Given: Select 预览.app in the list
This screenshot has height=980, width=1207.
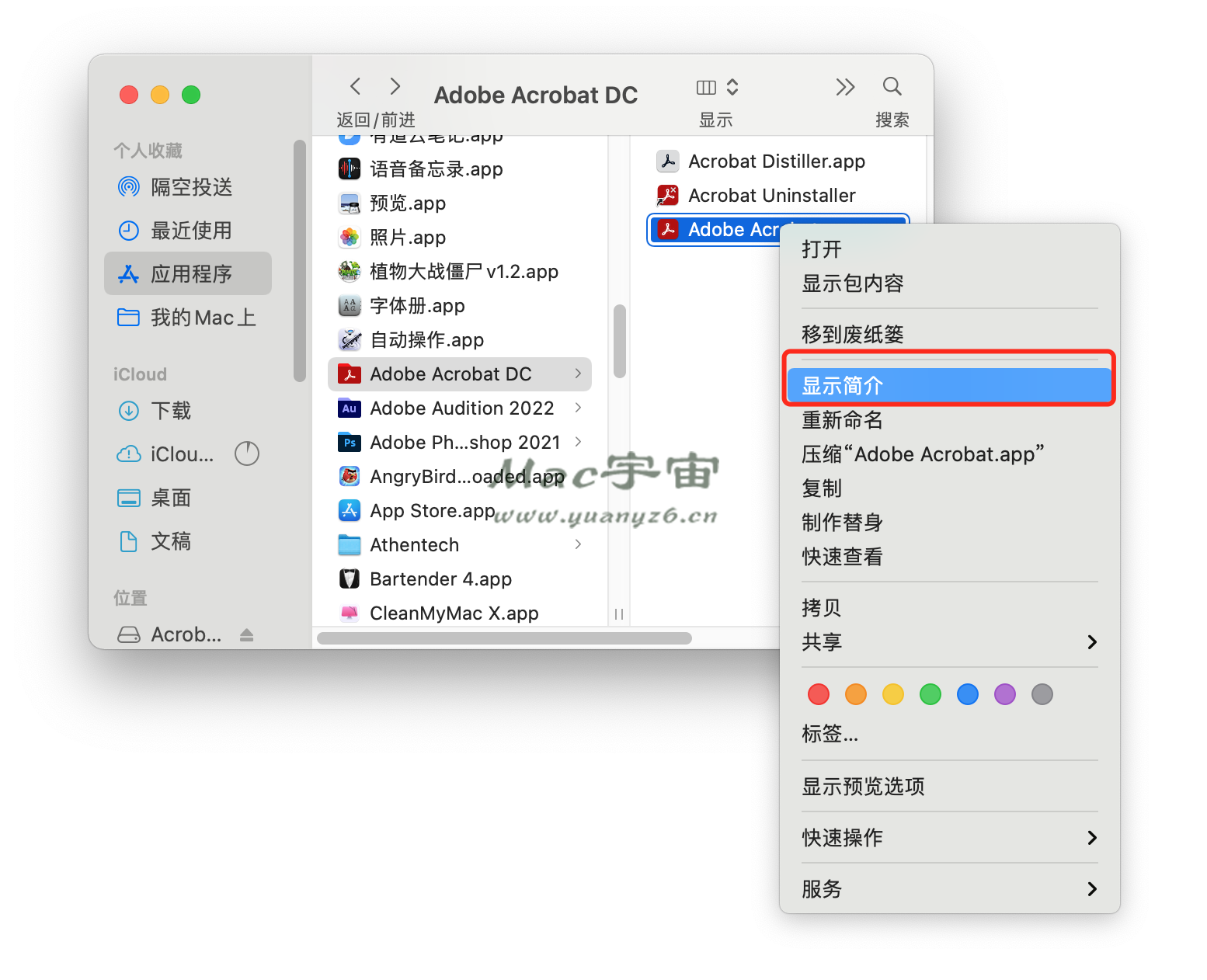Looking at the screenshot, I should click(x=460, y=203).
